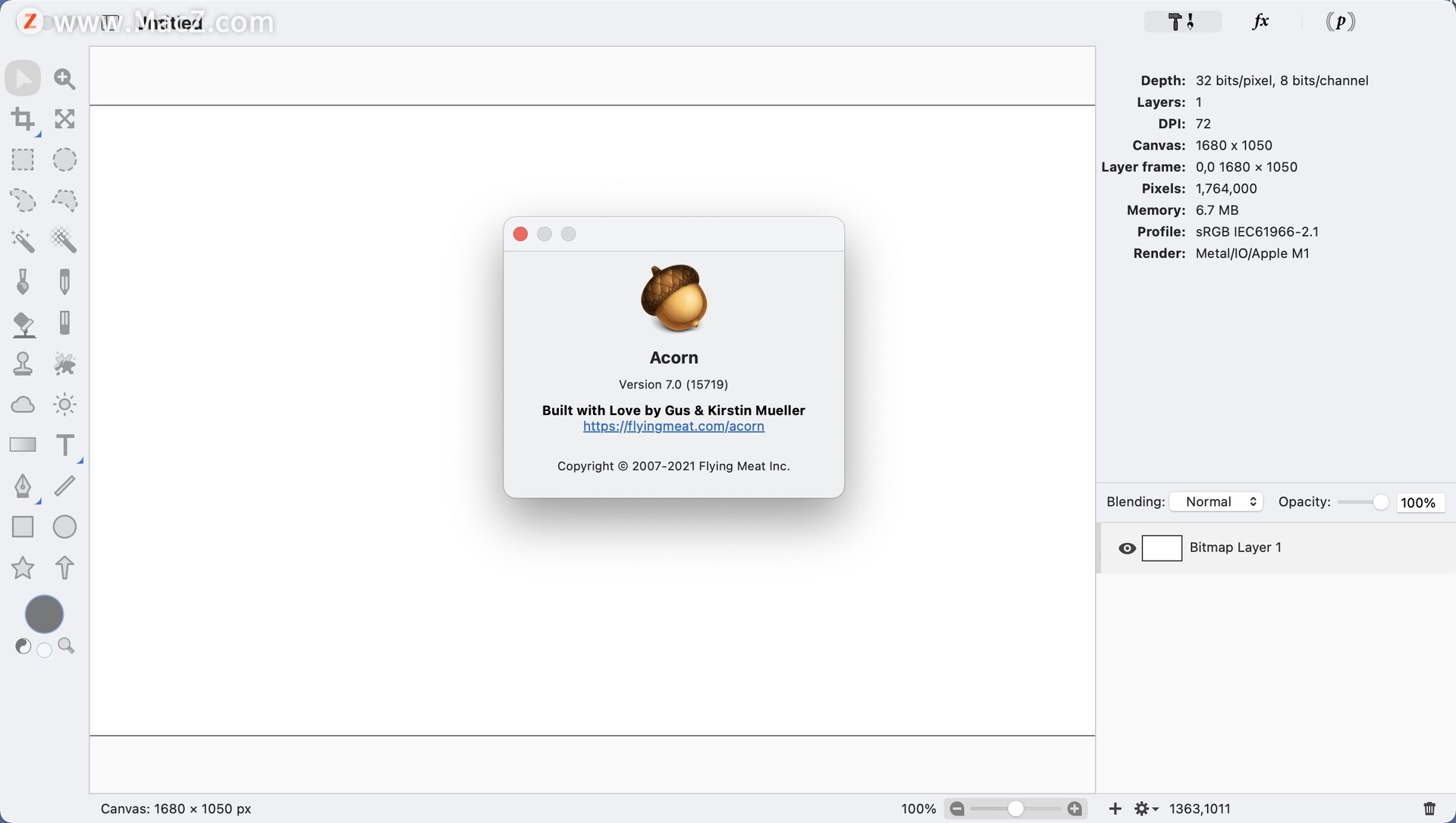Select the Quick selection wand tool

click(x=64, y=241)
